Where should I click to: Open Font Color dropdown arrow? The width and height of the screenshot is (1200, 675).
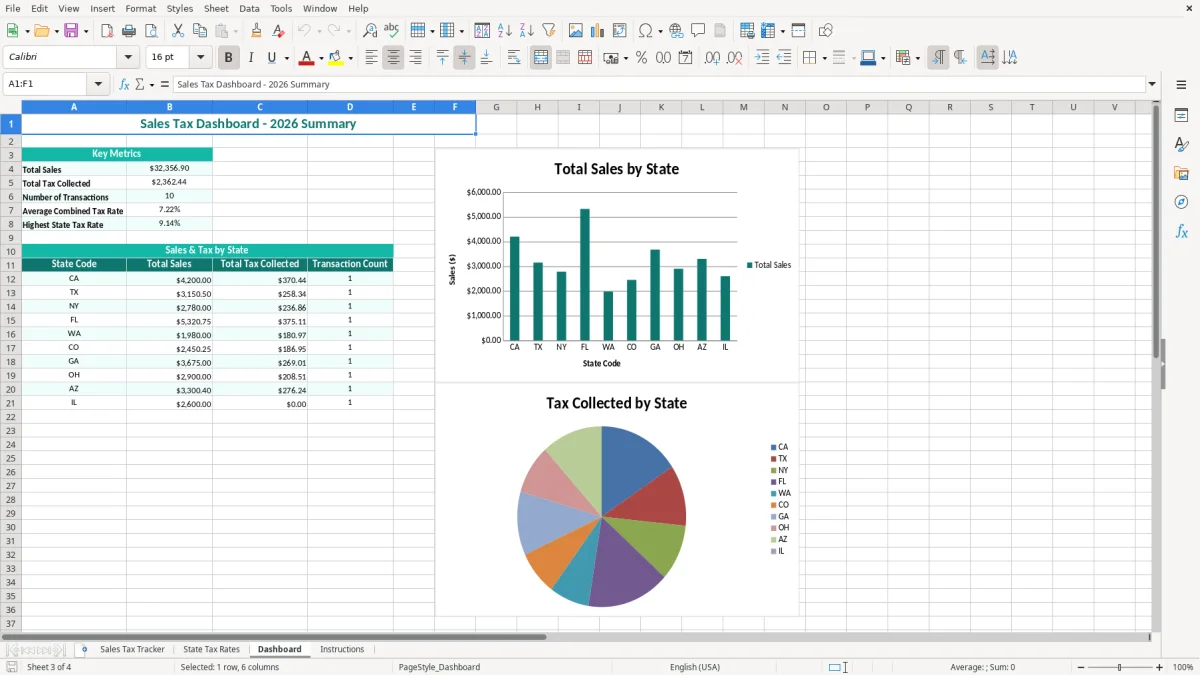point(321,58)
